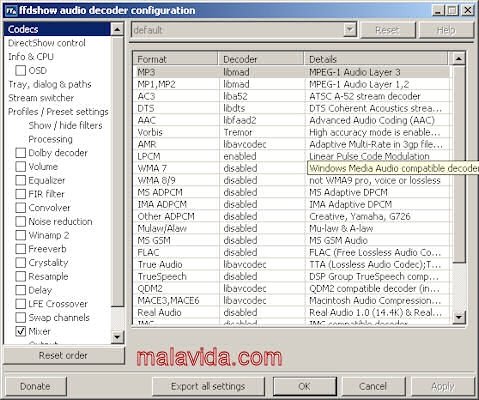Click the left list scrollbar thumb
Viewport: 479px width, 400px height.
pyautogui.click(x=117, y=171)
